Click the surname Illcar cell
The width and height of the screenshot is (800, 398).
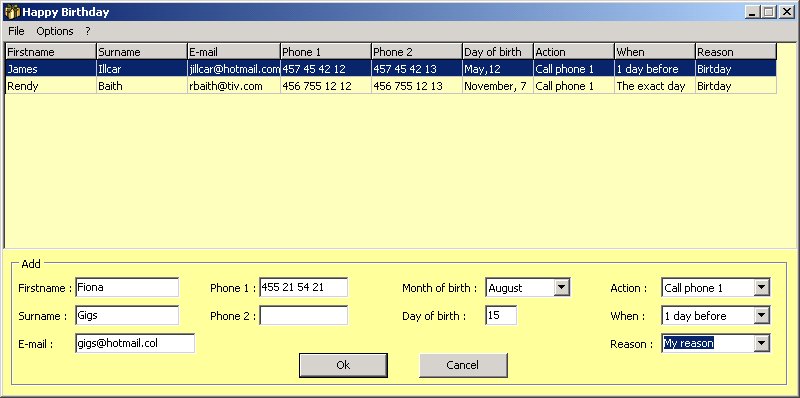(141, 69)
